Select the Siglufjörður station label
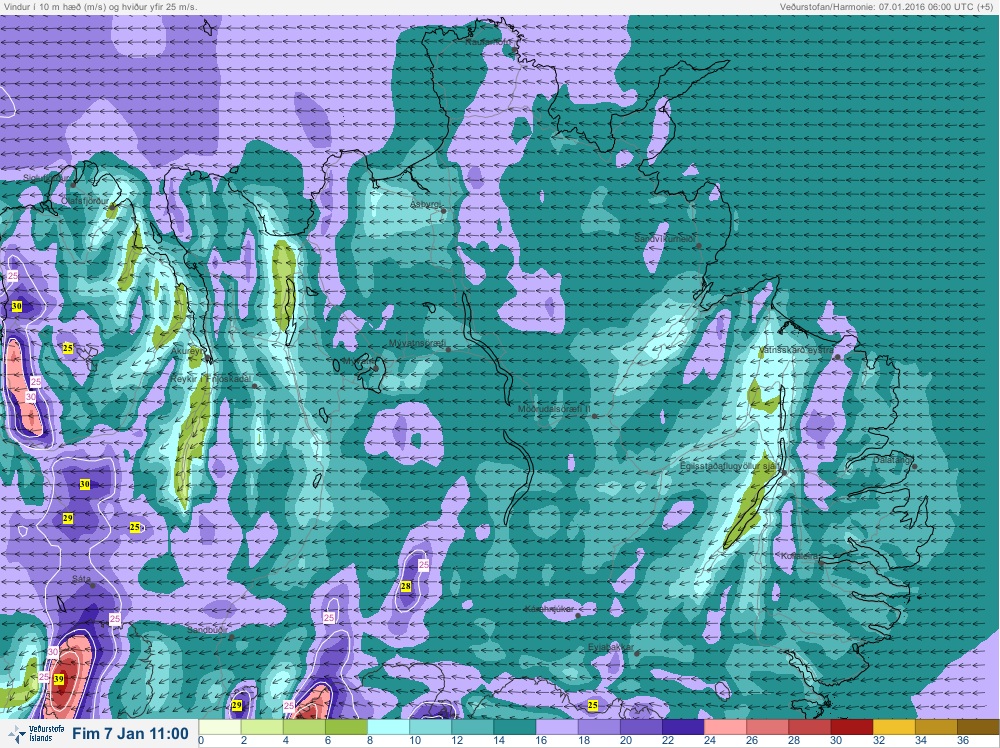The image size is (1000, 748). pyautogui.click(x=47, y=178)
